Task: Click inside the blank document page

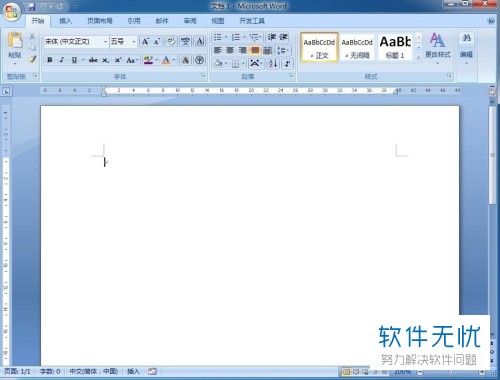Action: 250,235
